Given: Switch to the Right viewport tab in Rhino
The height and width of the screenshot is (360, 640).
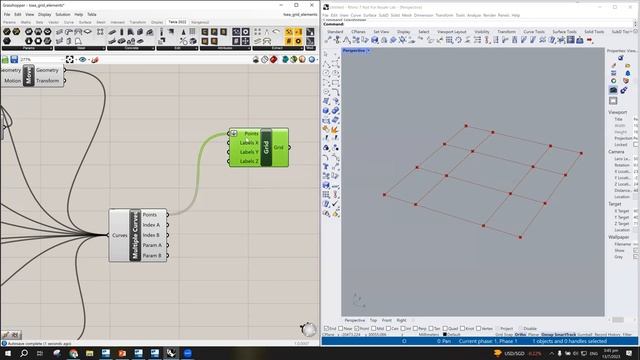Looking at the screenshot, I should point(401,320).
